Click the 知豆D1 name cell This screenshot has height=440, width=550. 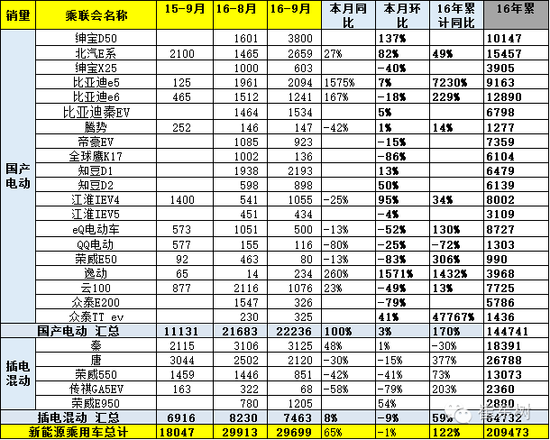pyautogui.click(x=96, y=171)
